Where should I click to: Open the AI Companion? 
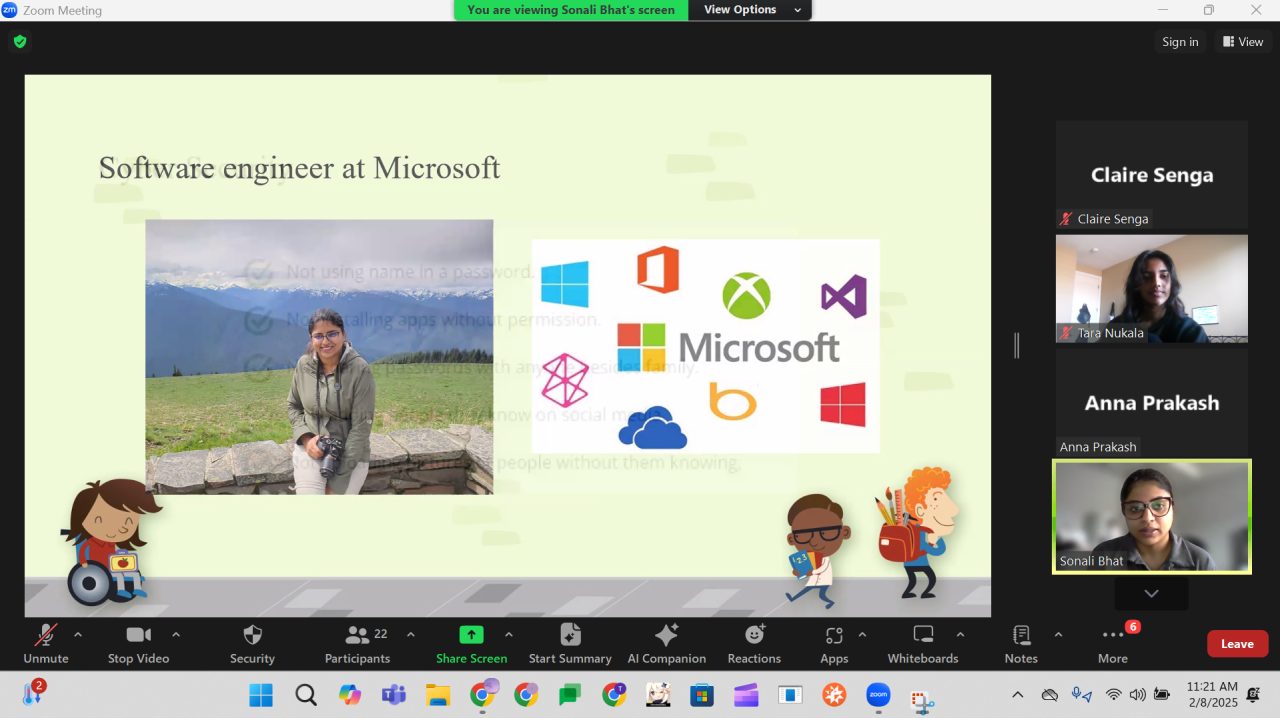667,644
